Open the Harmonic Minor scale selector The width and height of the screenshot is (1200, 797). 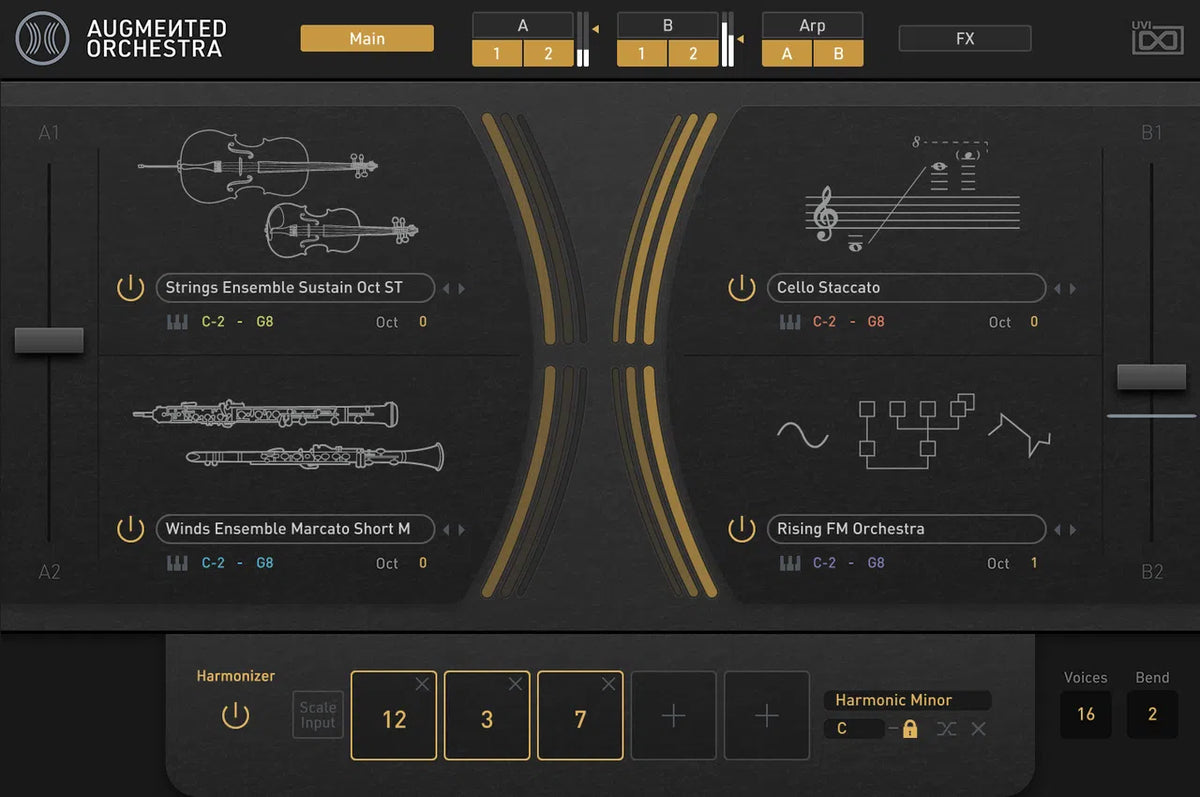pyautogui.click(x=906, y=699)
